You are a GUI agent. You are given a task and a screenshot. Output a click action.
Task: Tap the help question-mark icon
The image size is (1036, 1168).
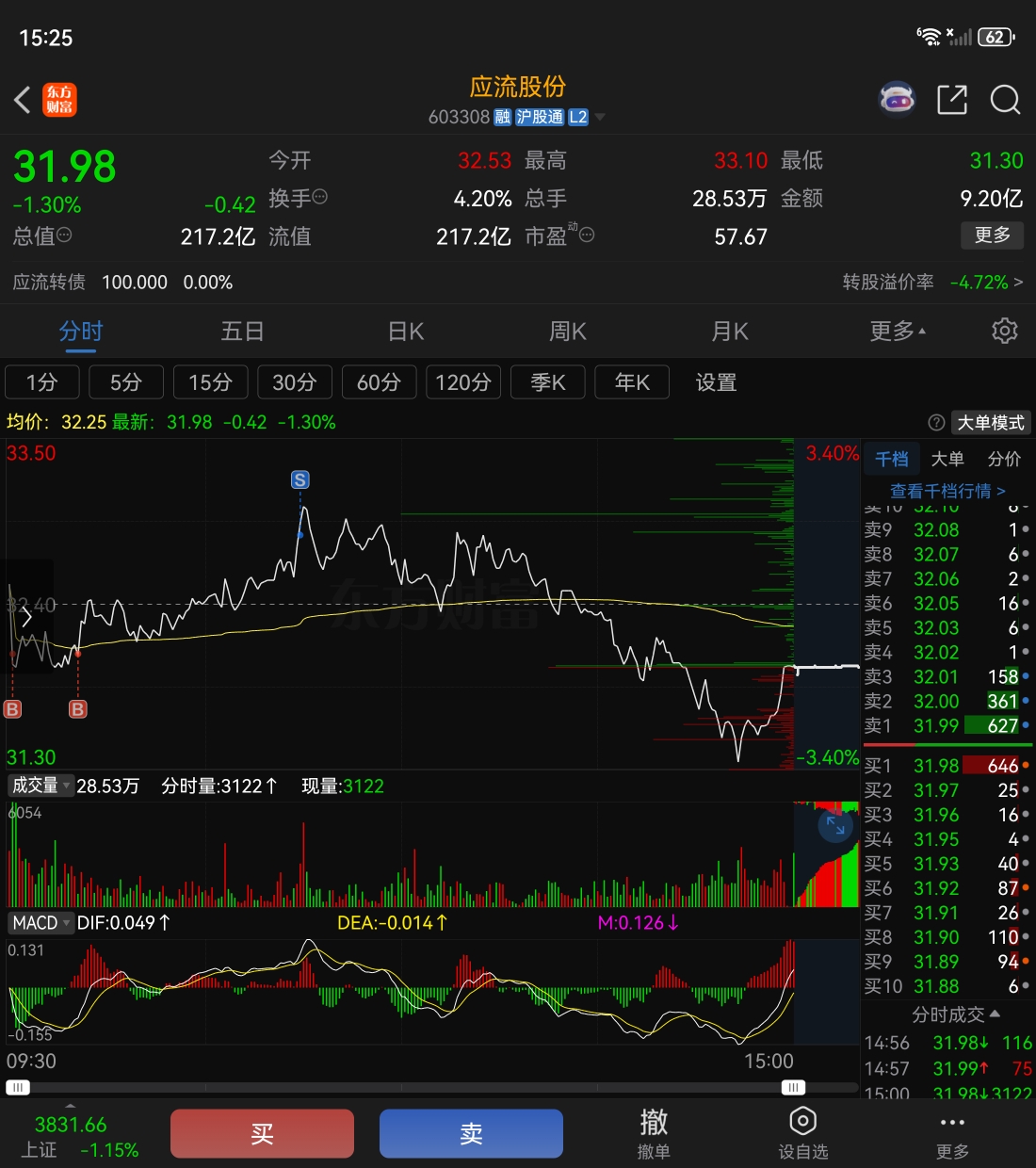click(936, 423)
